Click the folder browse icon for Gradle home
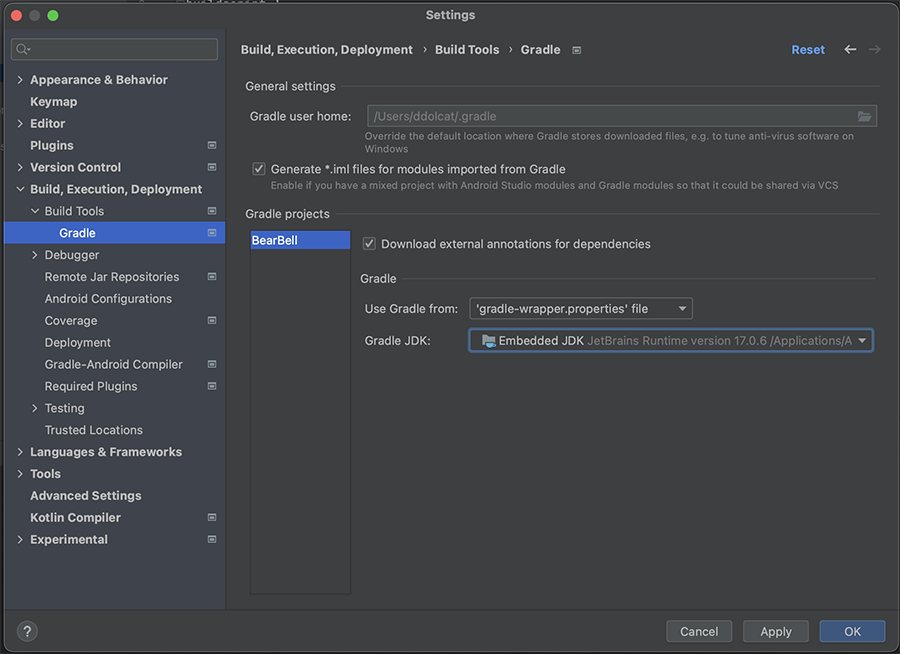Screen dimensions: 900x654 coord(864,117)
